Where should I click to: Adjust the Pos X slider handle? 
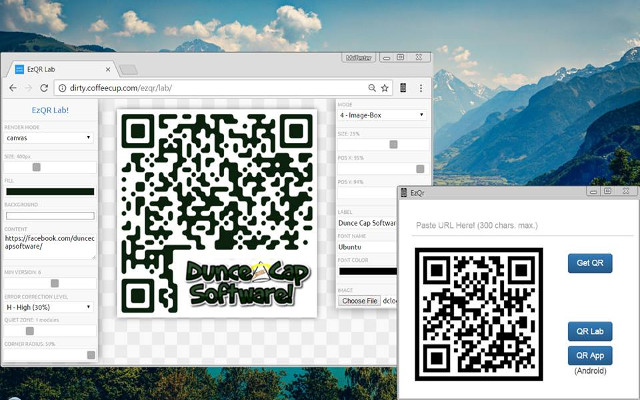[x=420, y=169]
